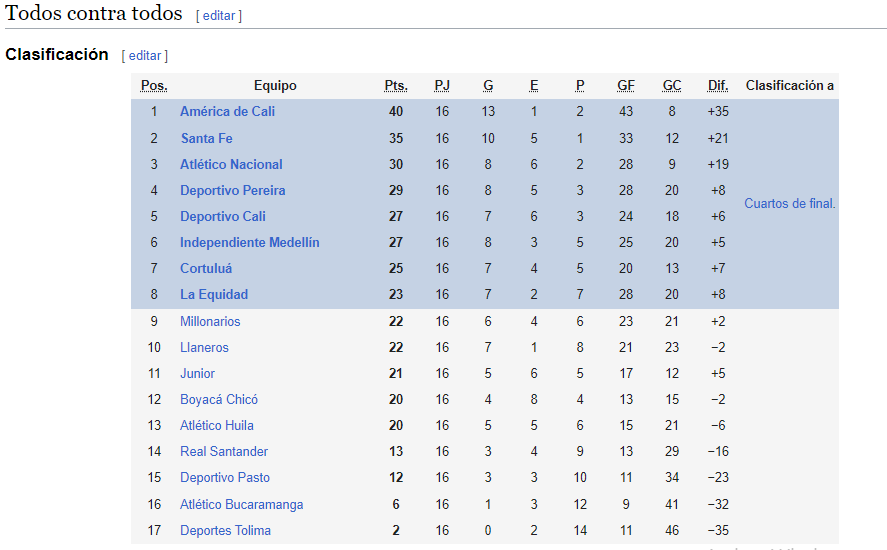Open the Cortuluá team link

pyautogui.click(x=206, y=269)
